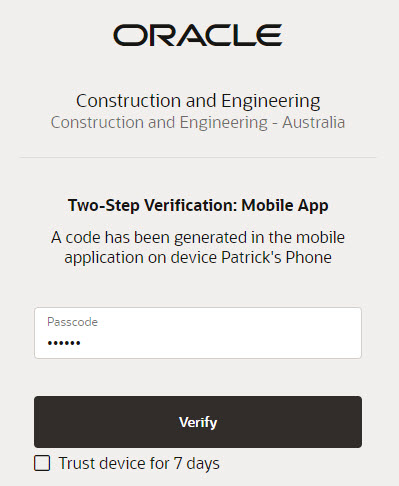The image size is (399, 486).
Task: Click the Patrick's Phone device name text
Action: (x=276, y=257)
